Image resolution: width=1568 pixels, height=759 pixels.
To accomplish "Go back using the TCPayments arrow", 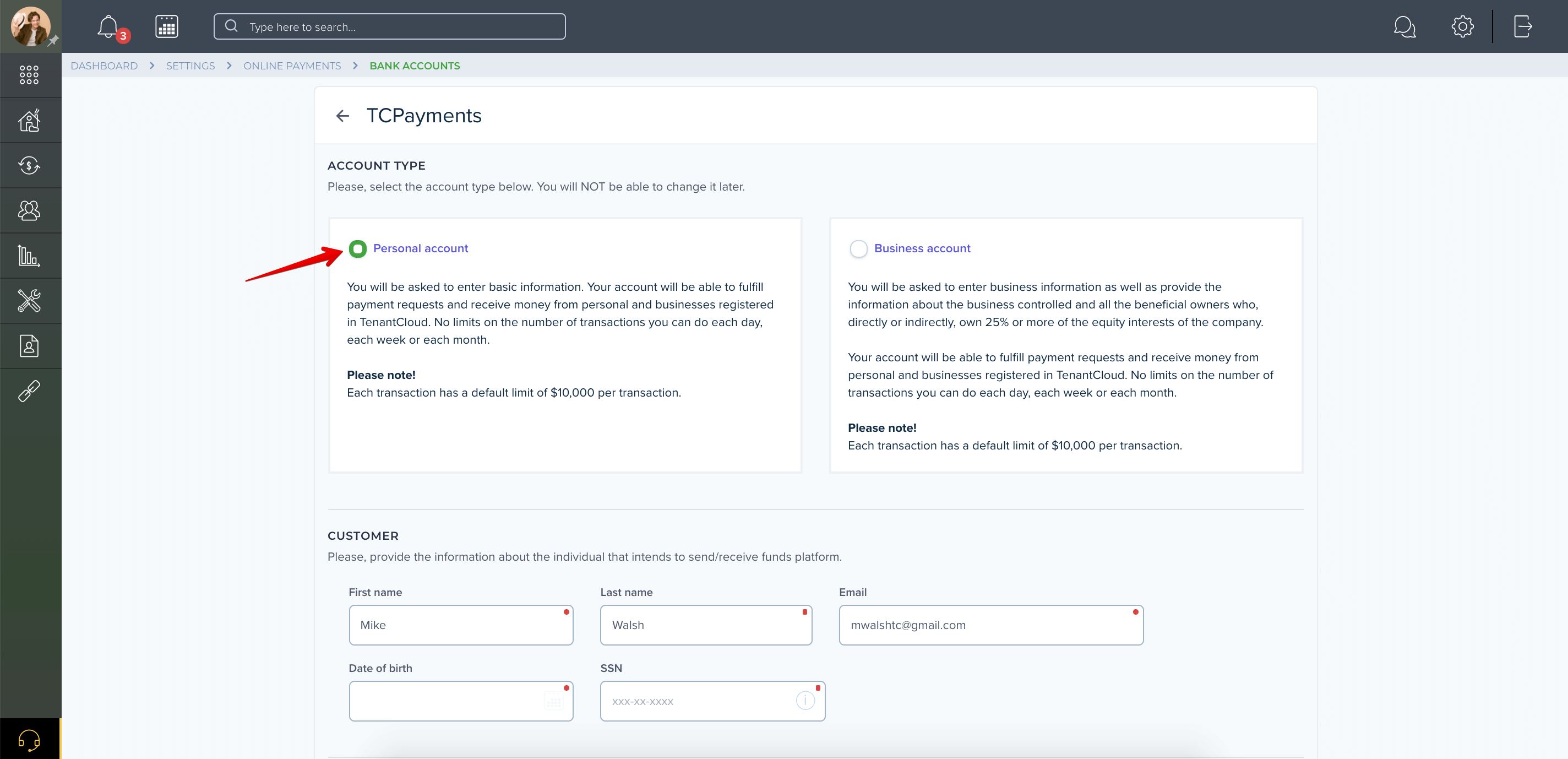I will 342,116.
